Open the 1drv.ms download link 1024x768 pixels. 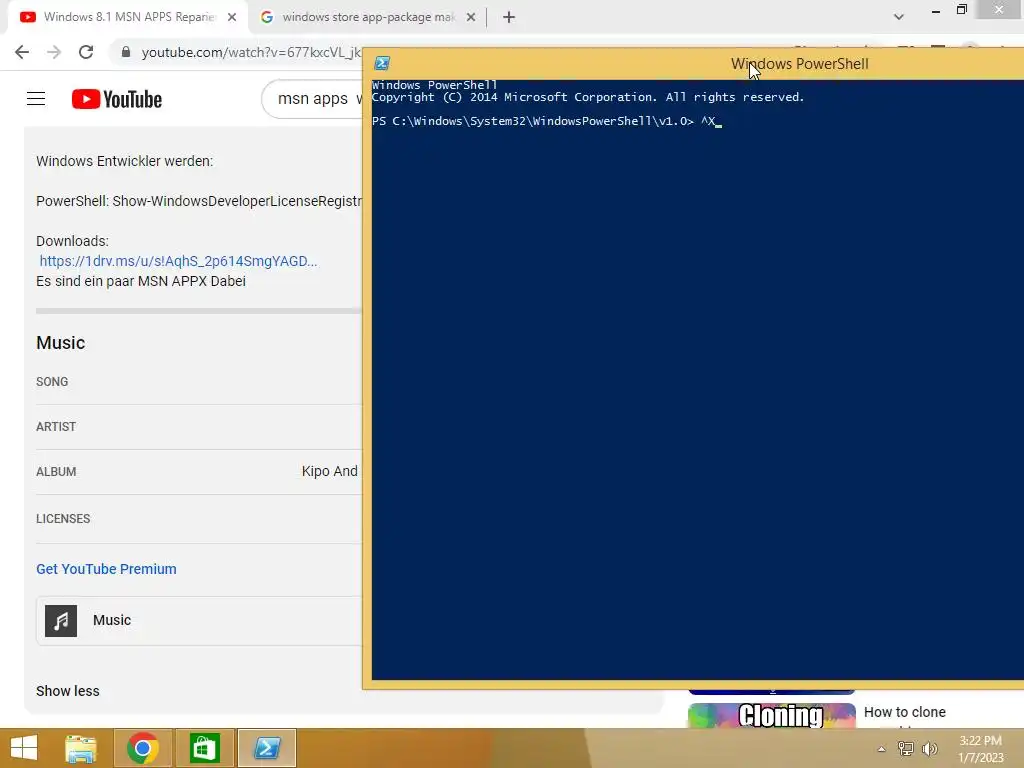click(x=178, y=261)
